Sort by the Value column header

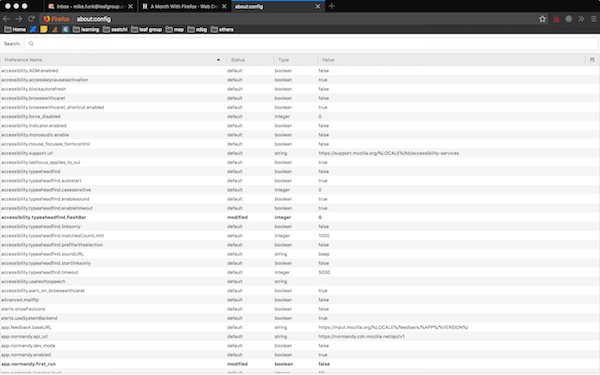click(x=451, y=60)
